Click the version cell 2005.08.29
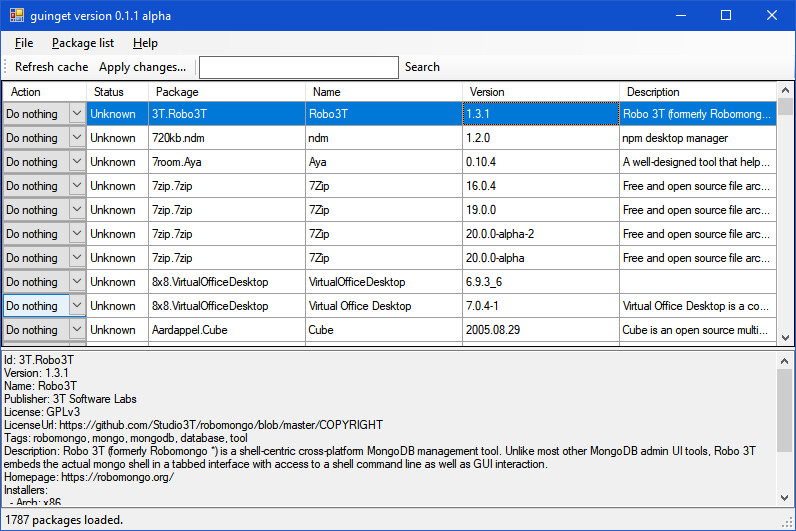This screenshot has width=796, height=531. click(x=541, y=329)
